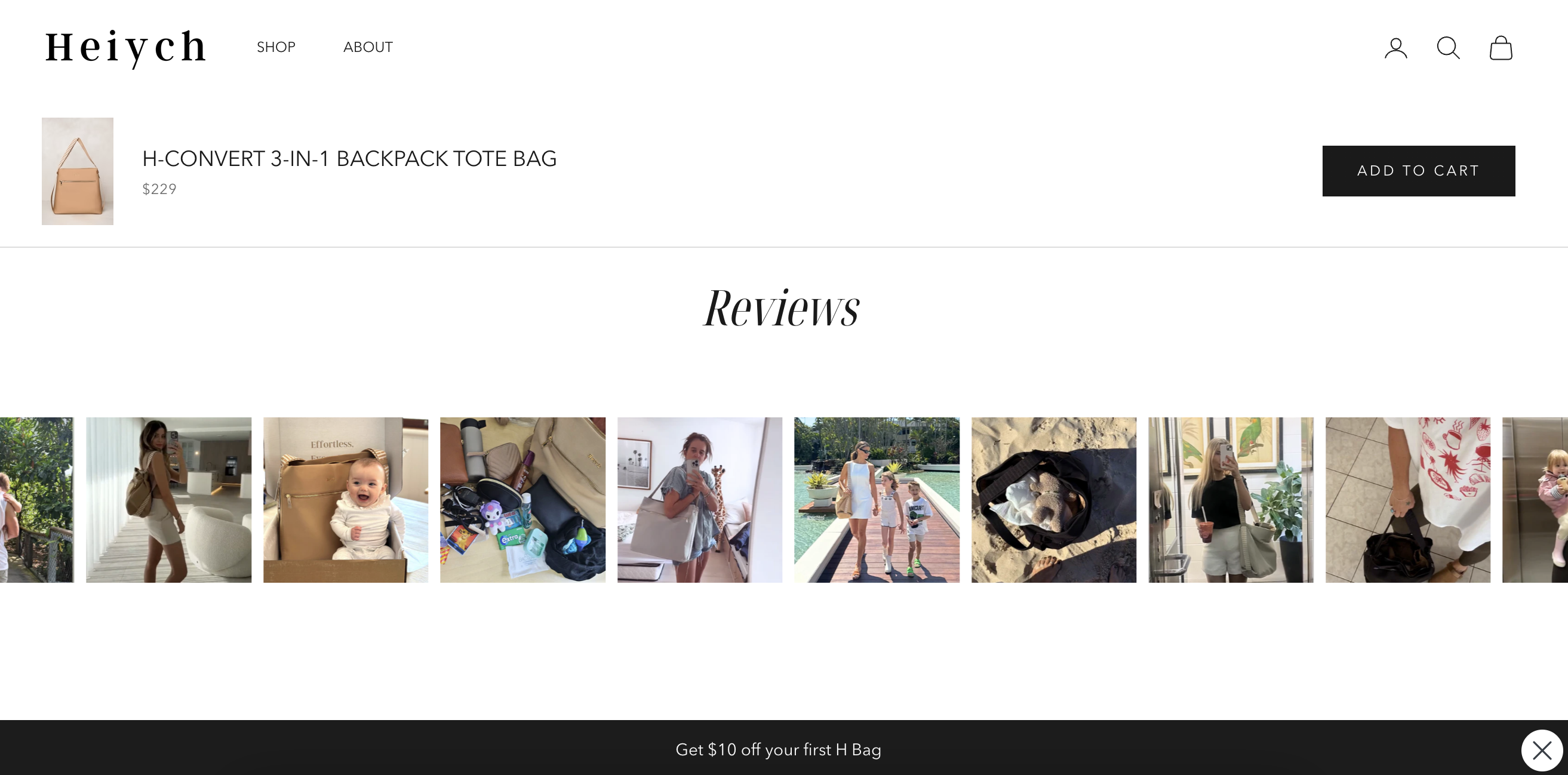Open the partially visible leftmost garden photo

click(x=36, y=499)
